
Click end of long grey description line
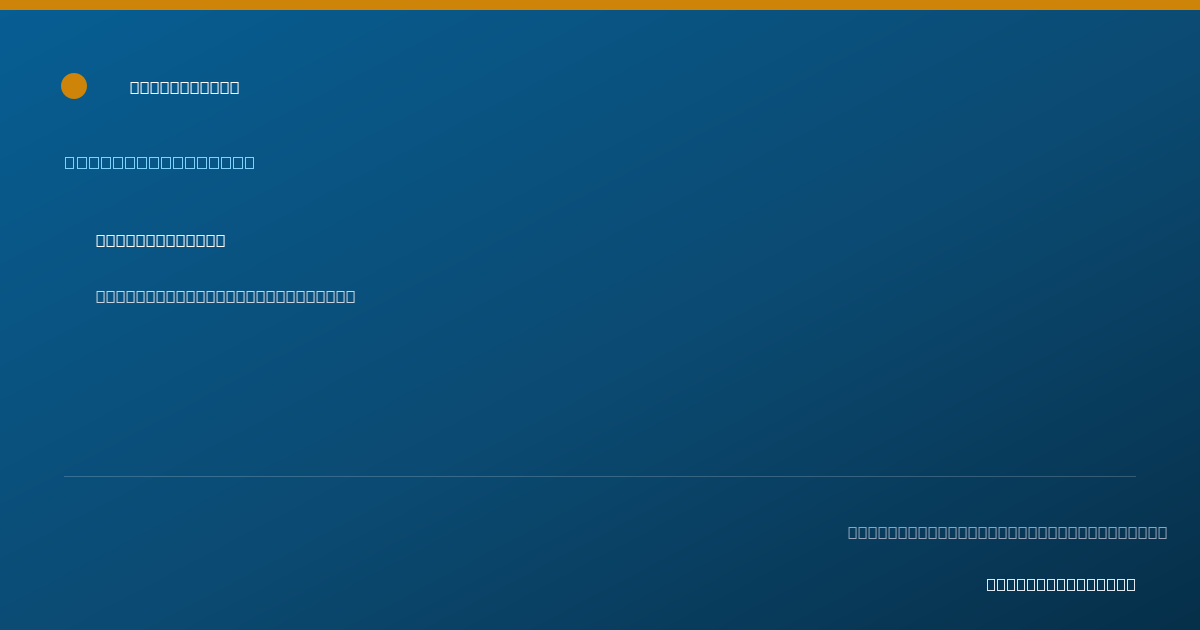pyautogui.click(x=351, y=297)
